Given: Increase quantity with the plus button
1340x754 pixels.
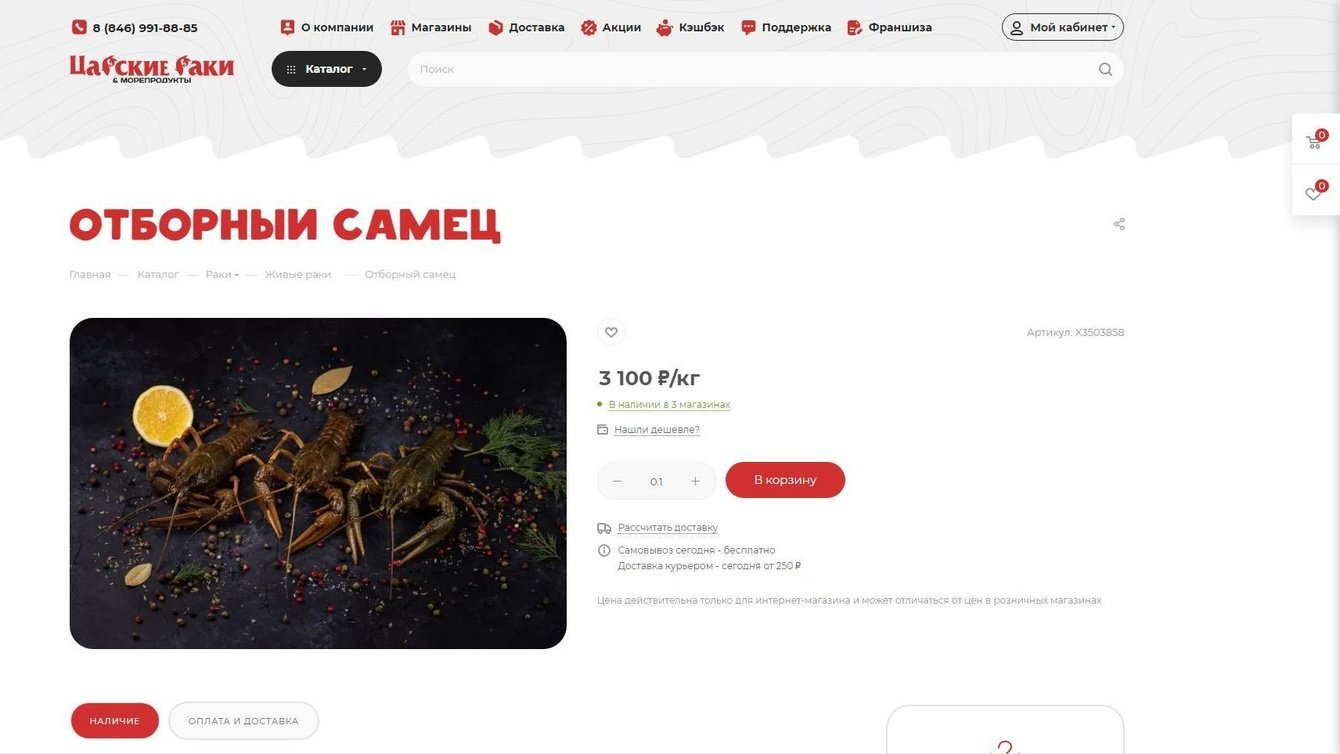Looking at the screenshot, I should coord(695,481).
